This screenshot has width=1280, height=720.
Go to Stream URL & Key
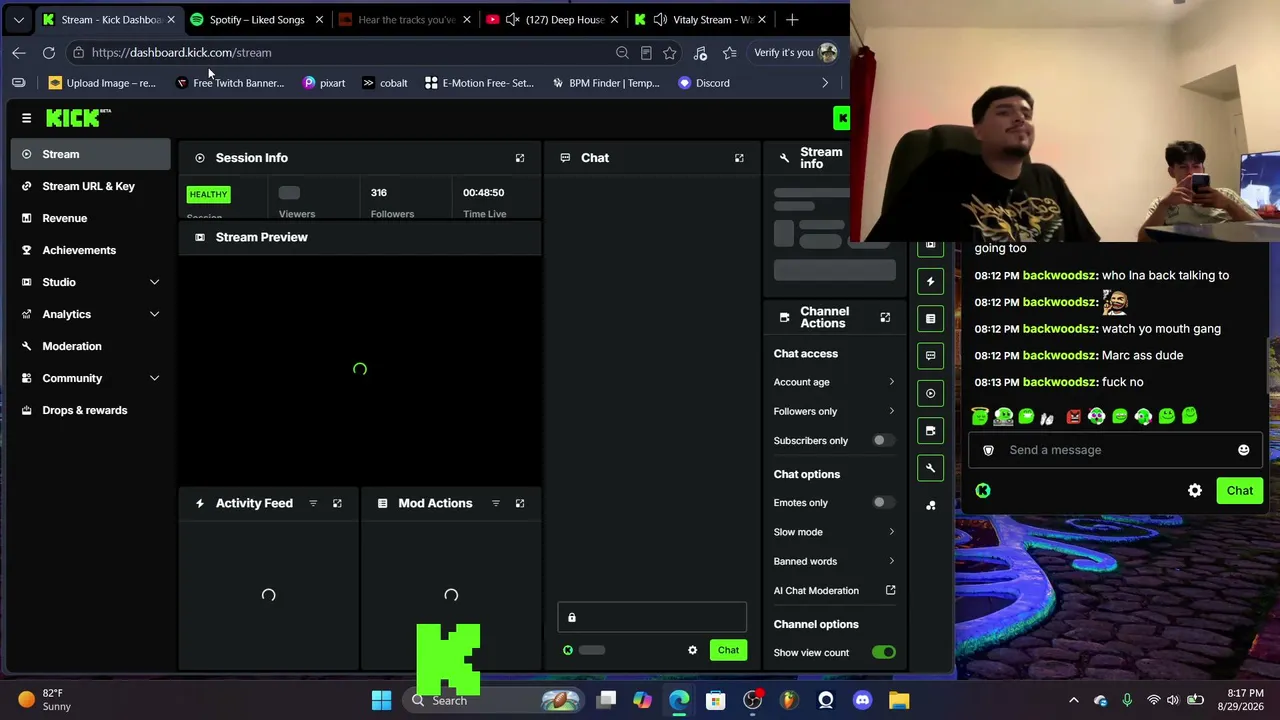point(91,186)
